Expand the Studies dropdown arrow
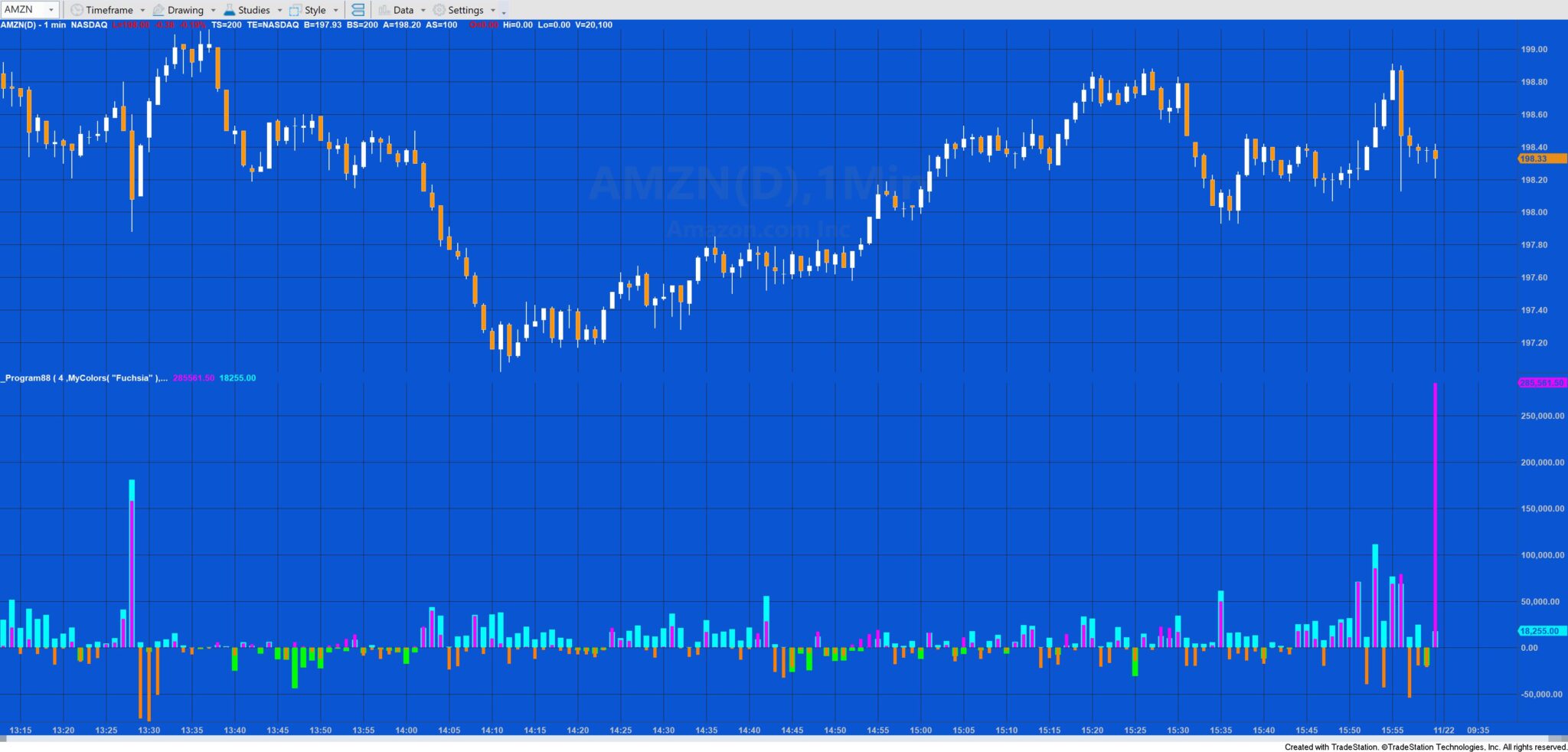The image size is (1568, 752). (279, 10)
